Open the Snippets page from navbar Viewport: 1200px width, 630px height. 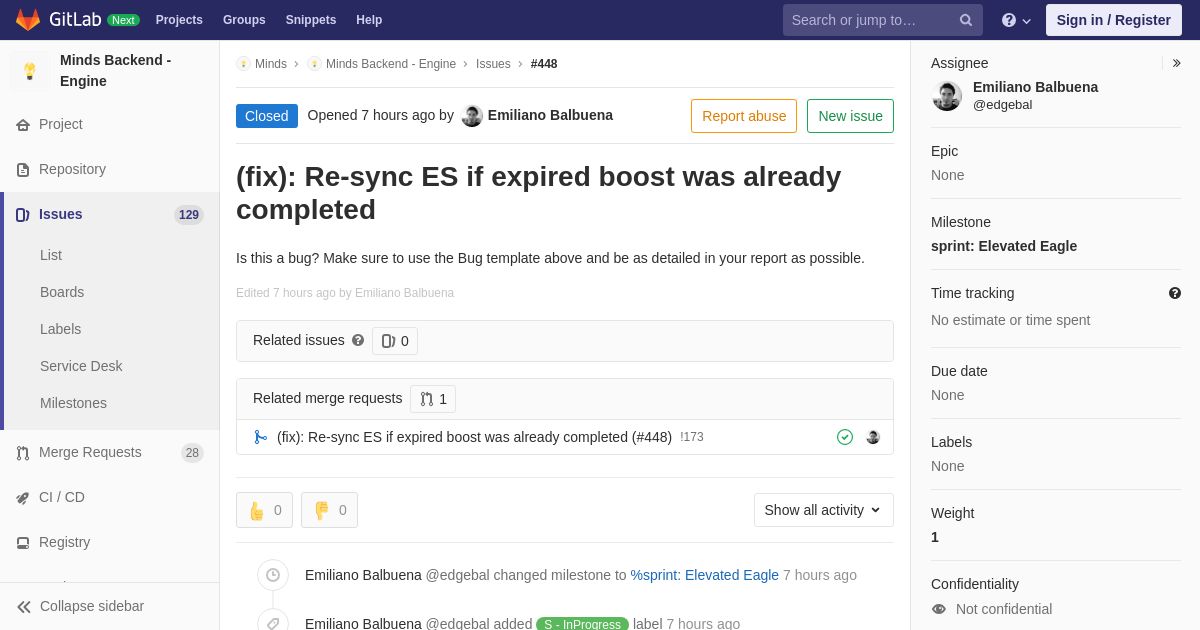pos(311,20)
